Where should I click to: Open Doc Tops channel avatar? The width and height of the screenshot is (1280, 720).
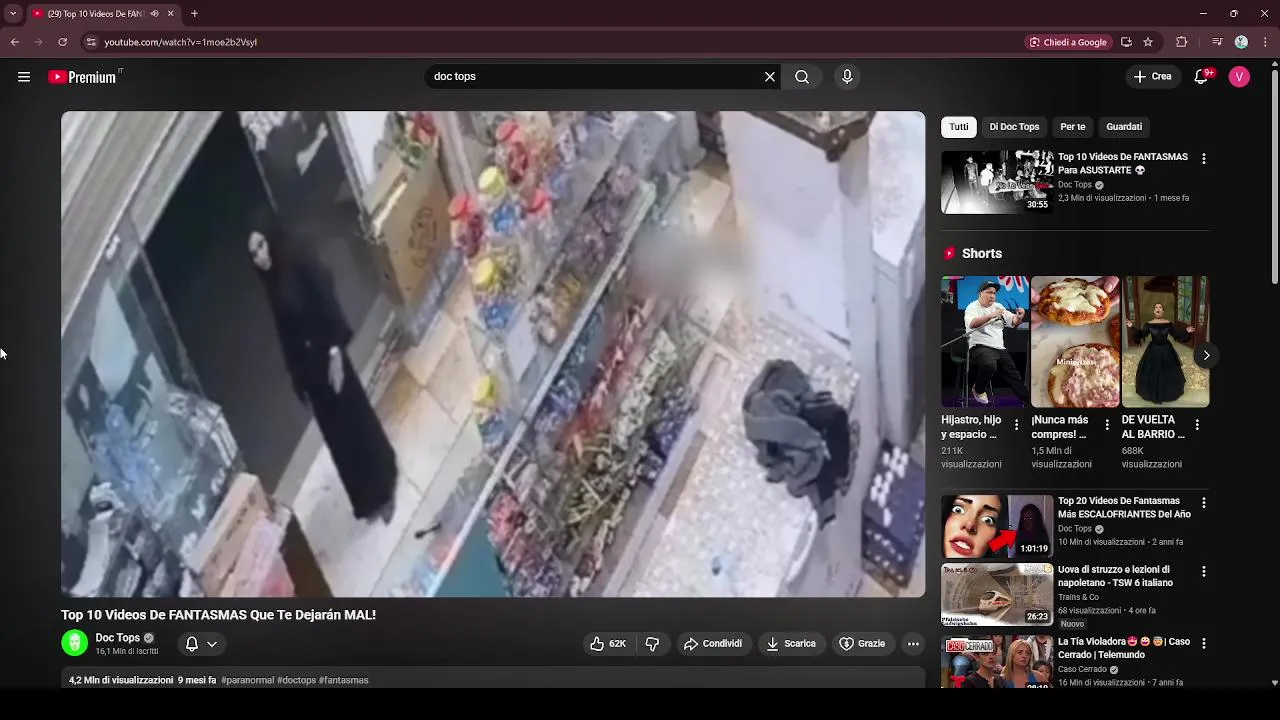tap(75, 643)
